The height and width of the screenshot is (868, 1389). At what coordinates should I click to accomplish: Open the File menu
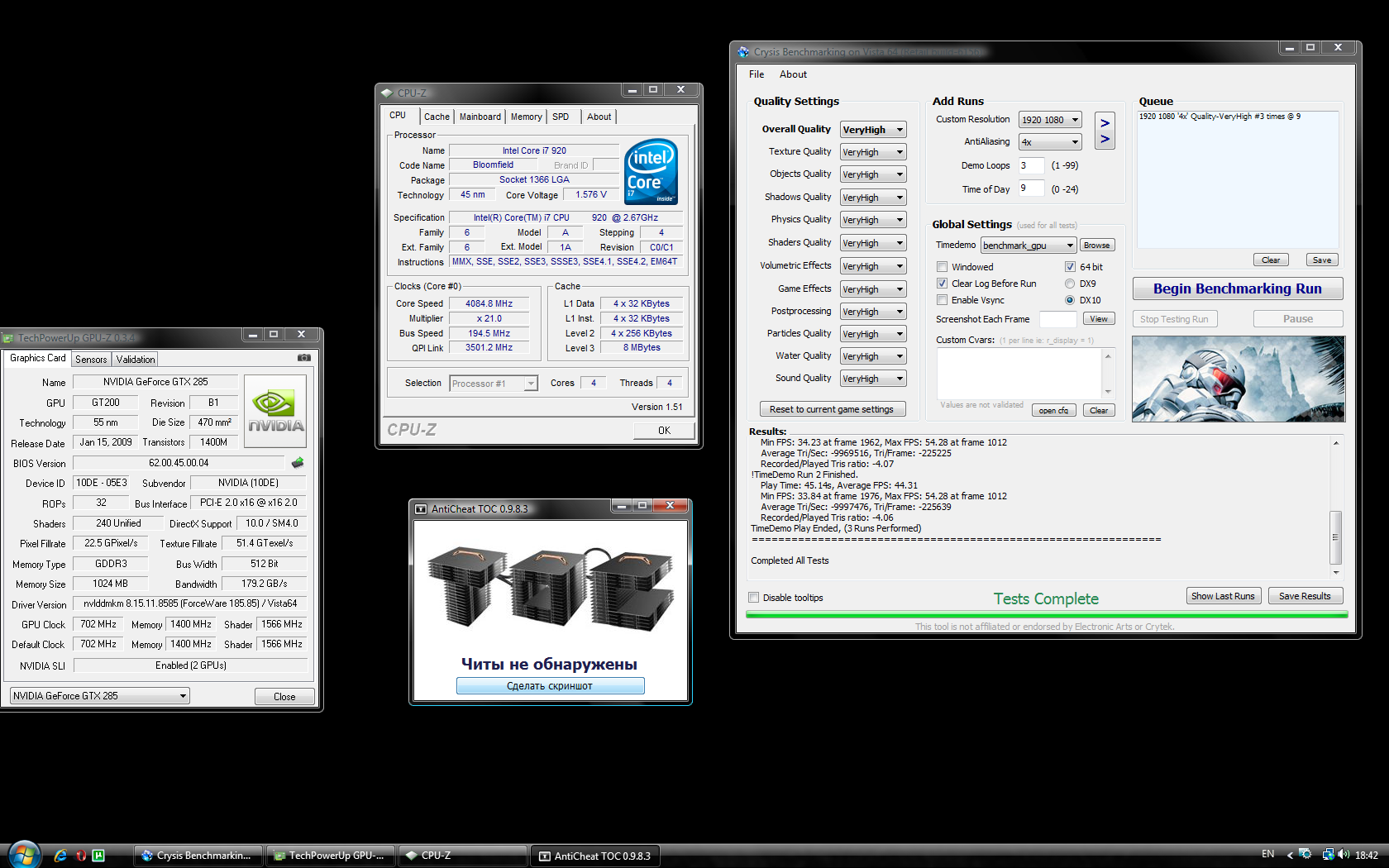[x=757, y=74]
